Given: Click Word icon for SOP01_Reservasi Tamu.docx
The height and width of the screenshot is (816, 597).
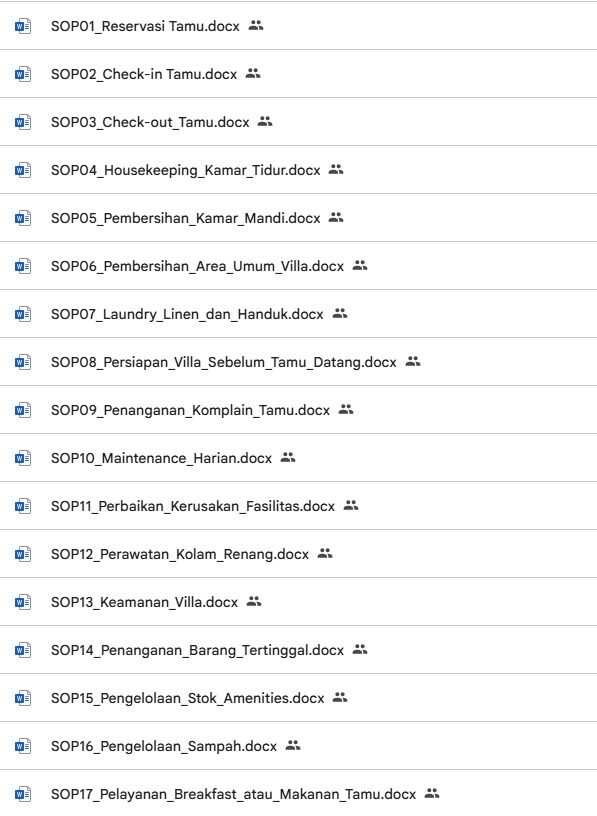Looking at the screenshot, I should pyautogui.click(x=23, y=26).
